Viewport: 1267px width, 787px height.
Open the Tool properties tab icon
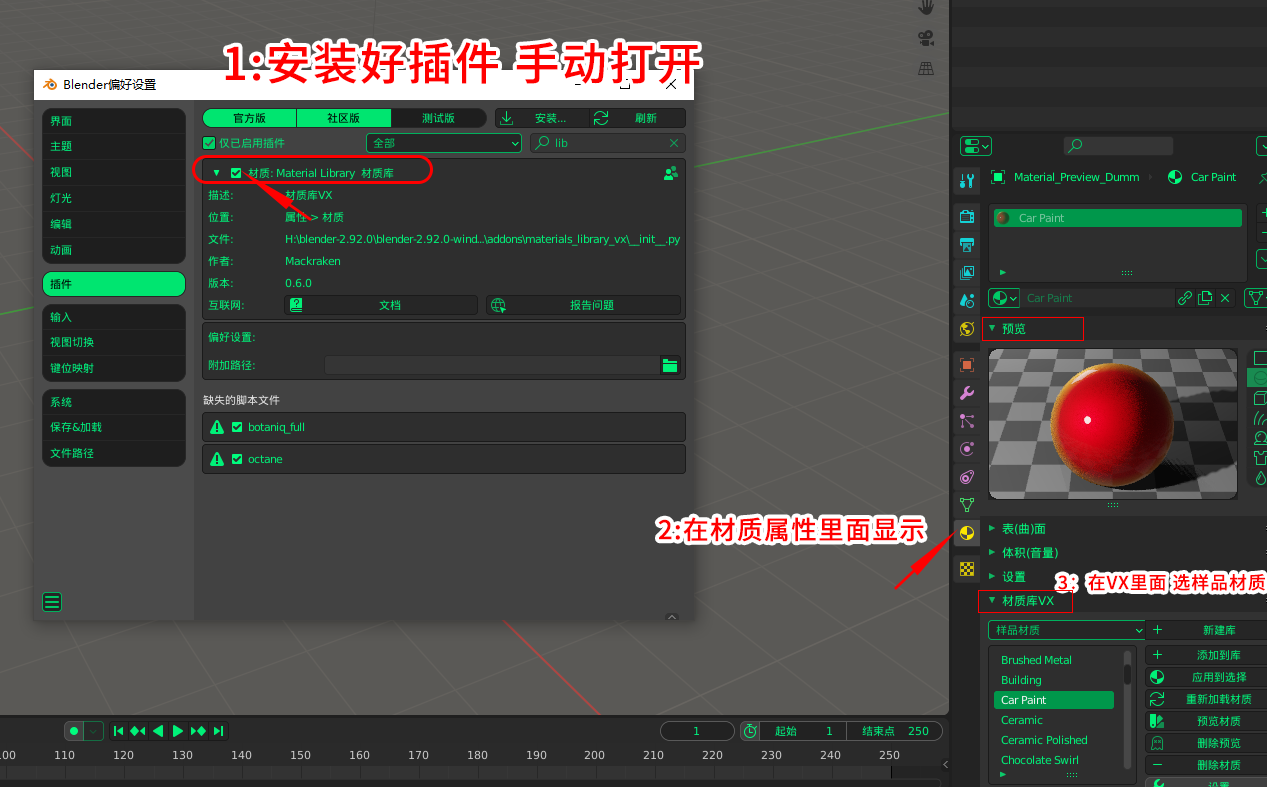(x=966, y=181)
